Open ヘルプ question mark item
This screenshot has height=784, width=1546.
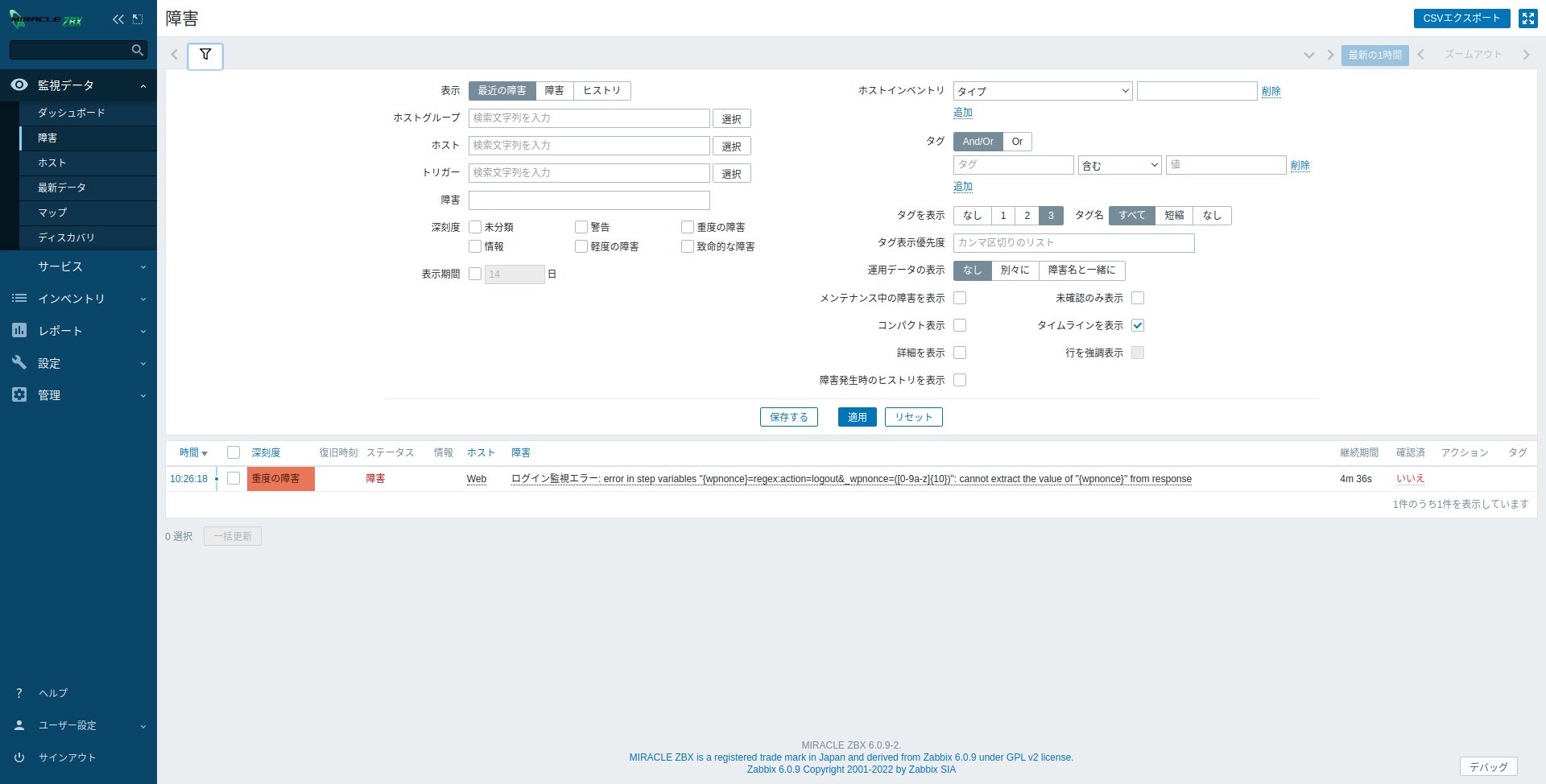click(x=53, y=693)
